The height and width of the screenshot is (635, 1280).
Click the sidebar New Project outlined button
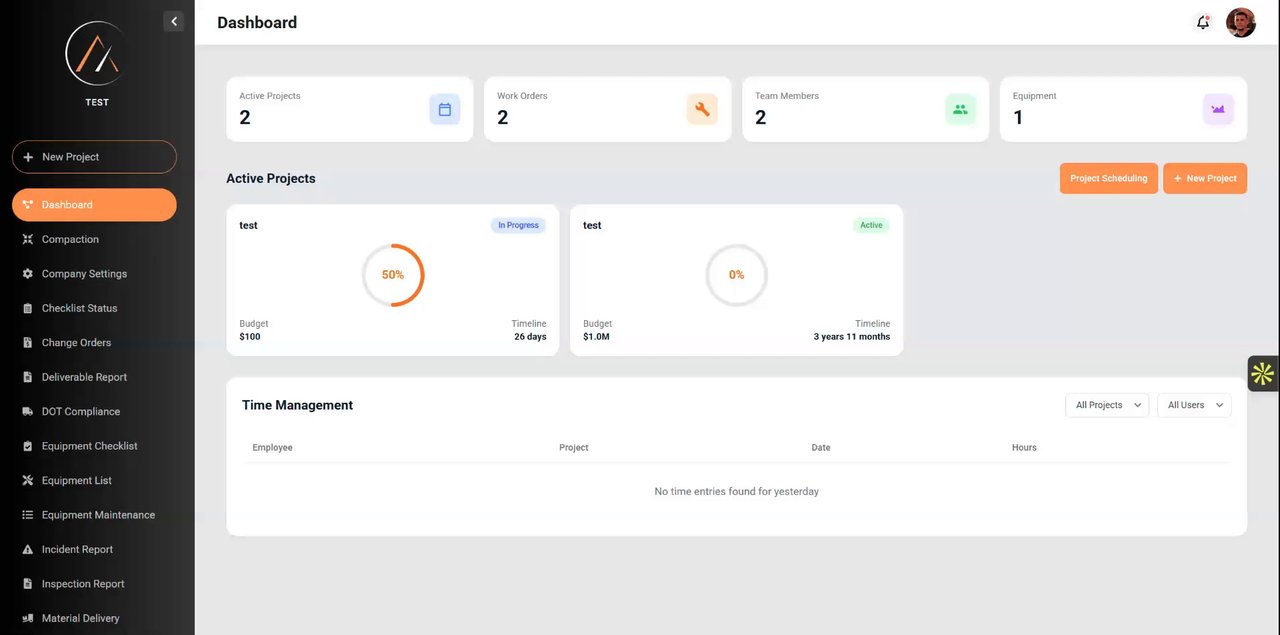(x=94, y=157)
